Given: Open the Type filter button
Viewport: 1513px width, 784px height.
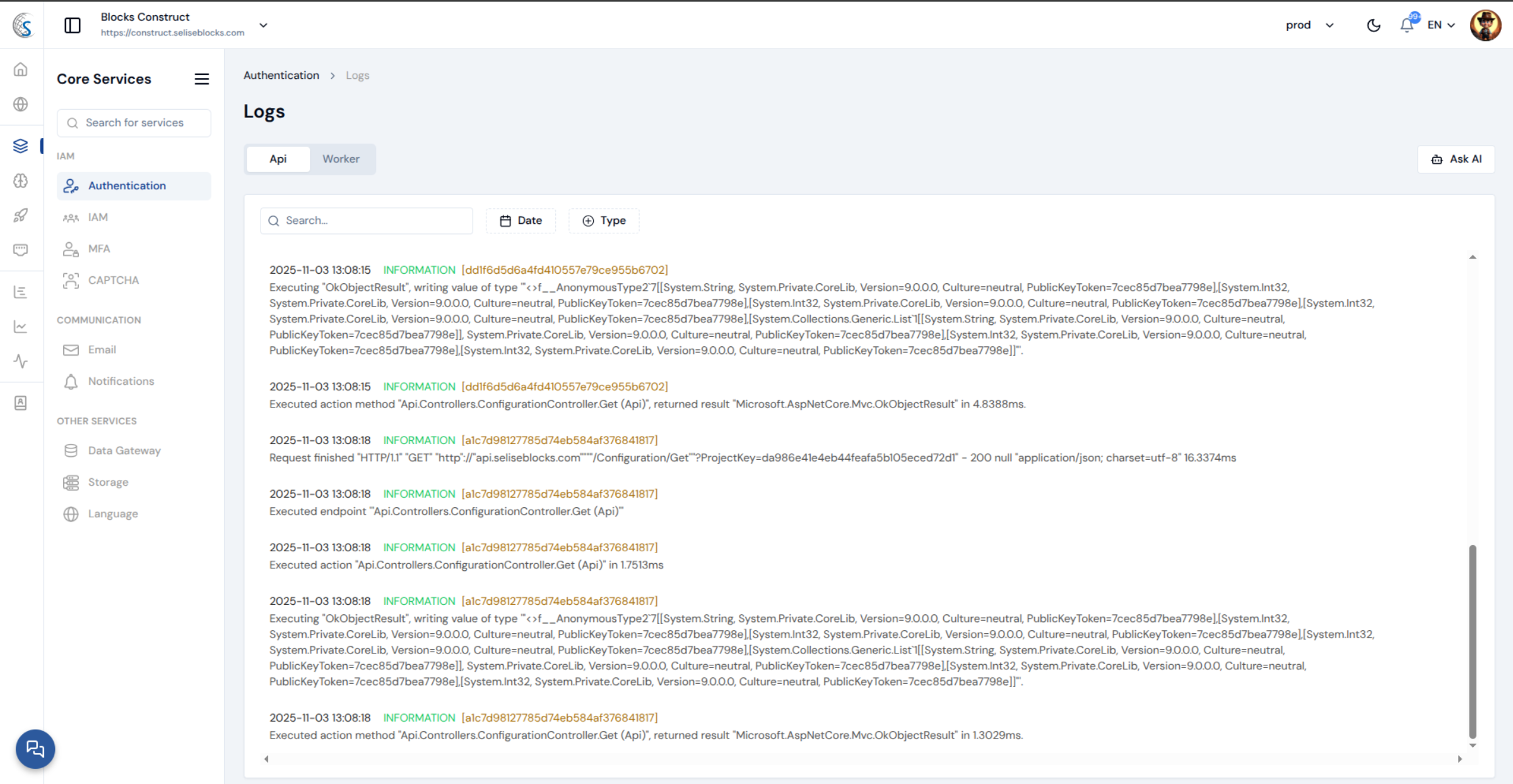Looking at the screenshot, I should 604,221.
